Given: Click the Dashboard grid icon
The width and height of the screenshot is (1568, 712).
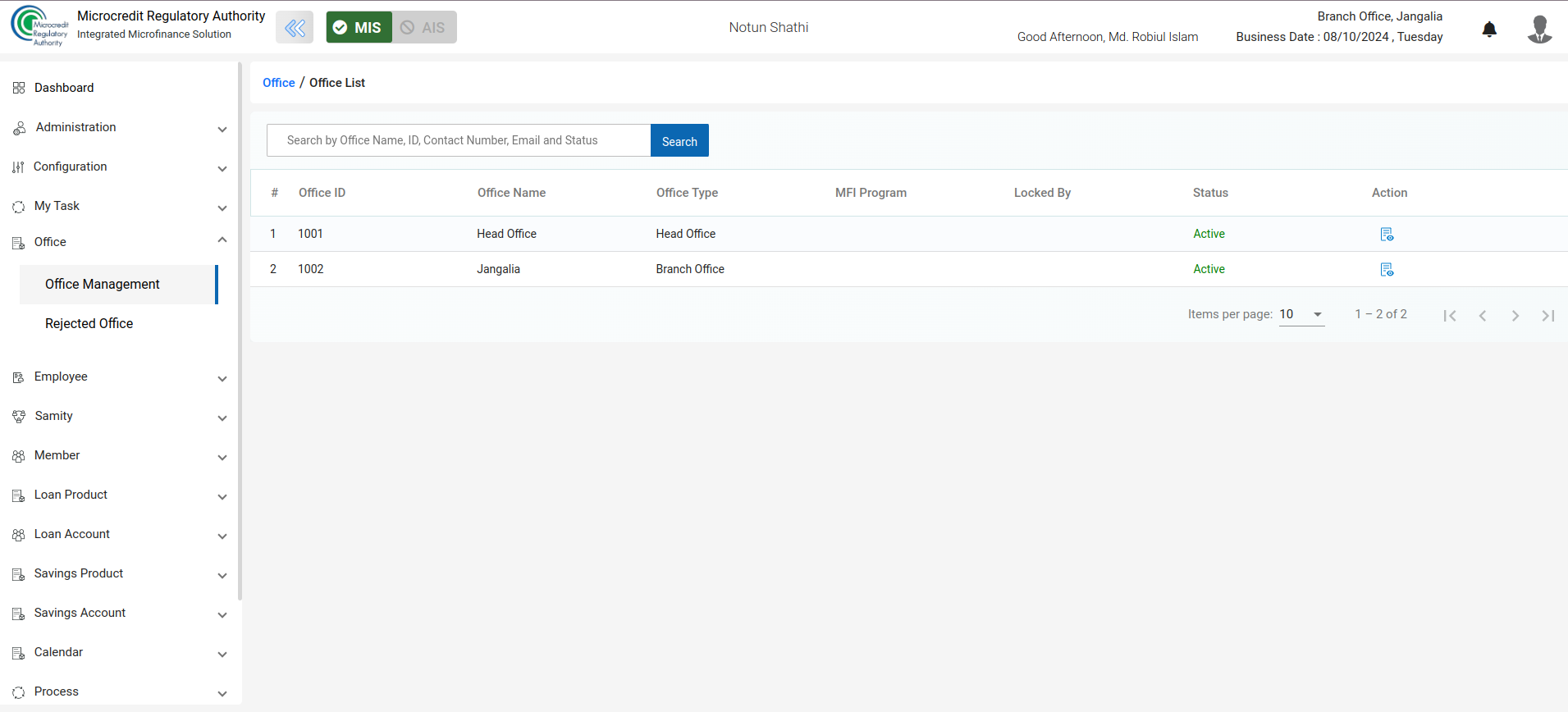Looking at the screenshot, I should 19,88.
